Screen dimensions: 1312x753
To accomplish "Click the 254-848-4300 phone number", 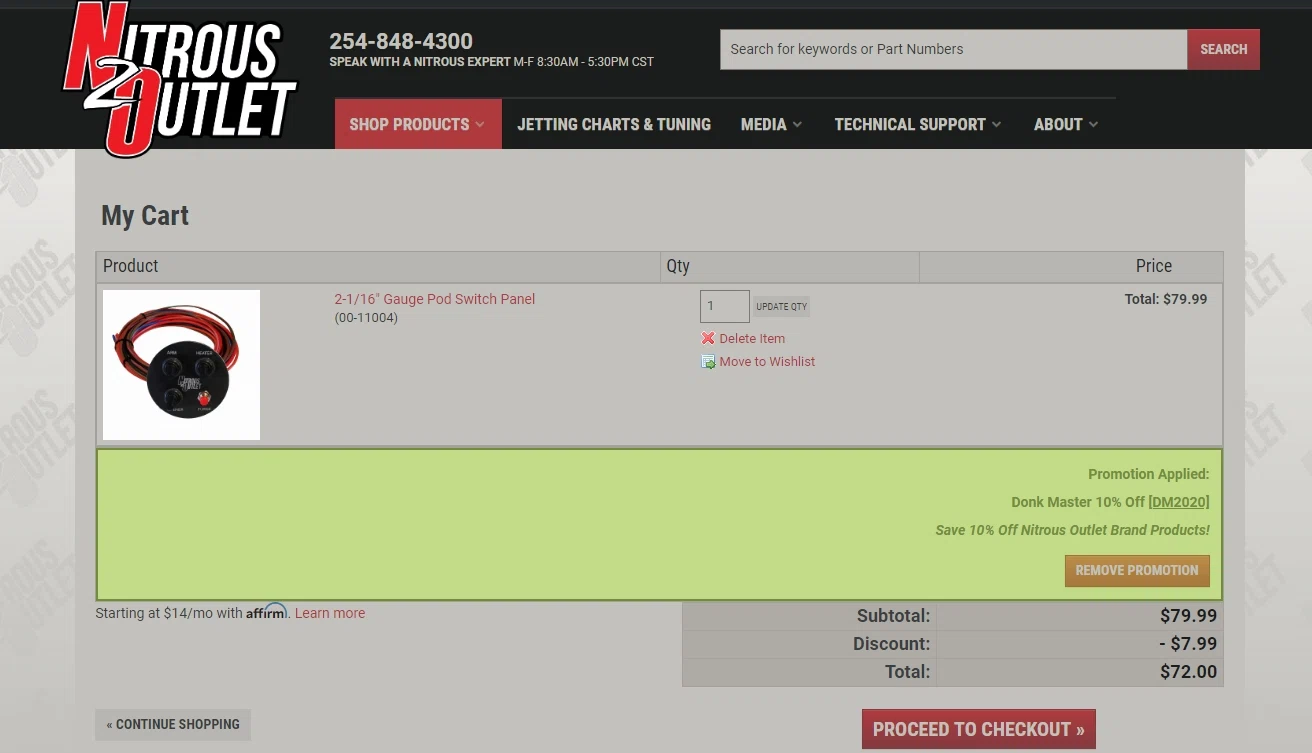I will [401, 41].
